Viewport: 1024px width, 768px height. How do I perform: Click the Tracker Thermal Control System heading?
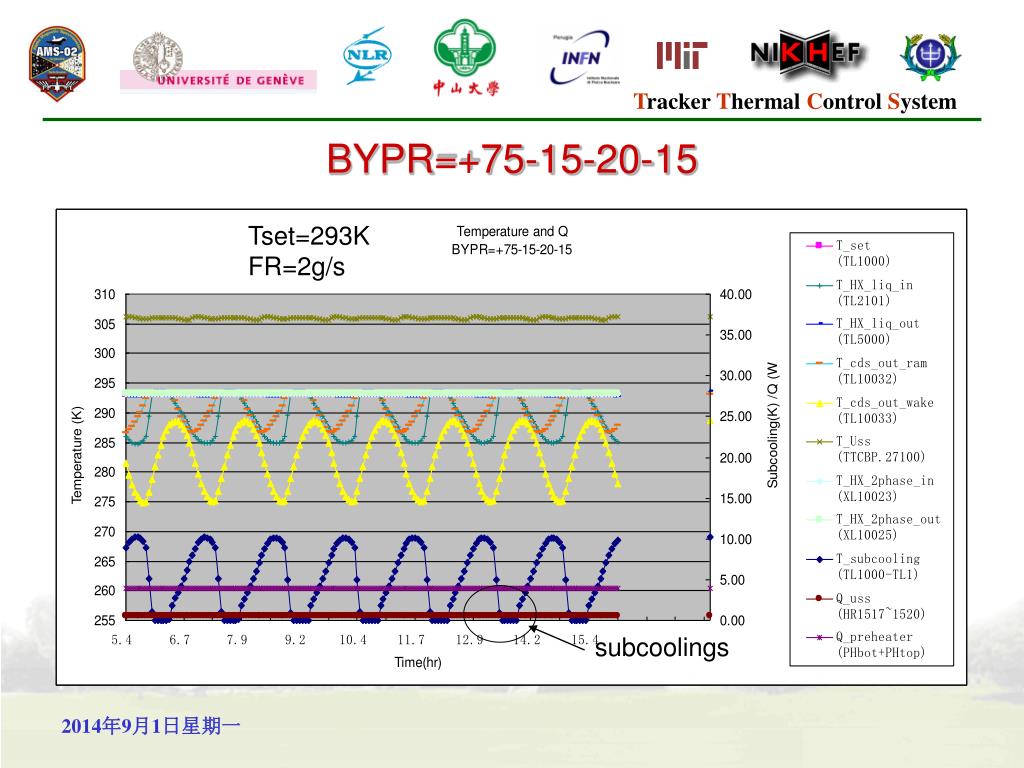click(795, 102)
